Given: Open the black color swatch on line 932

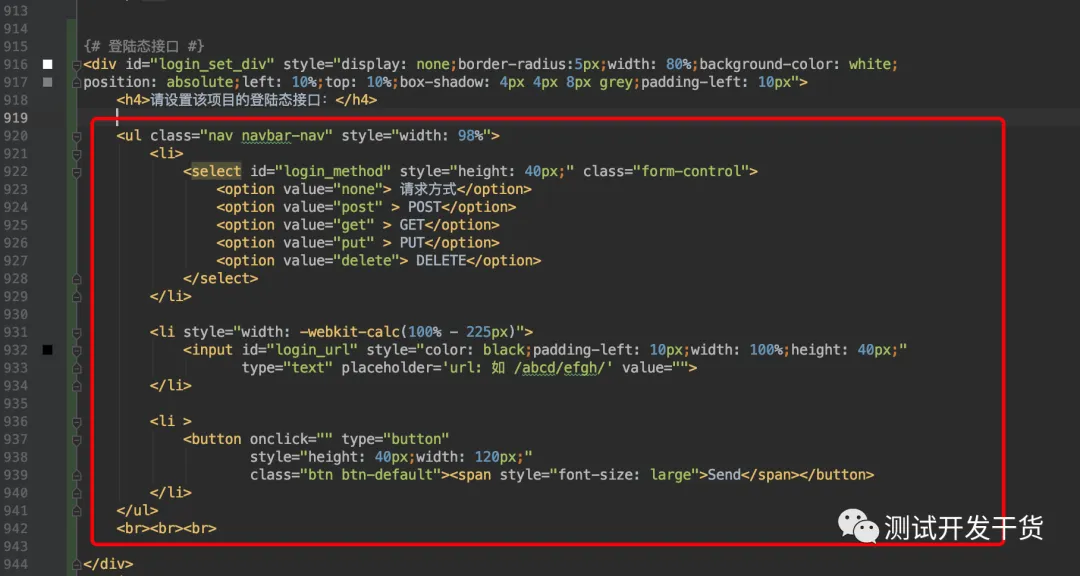Looking at the screenshot, I should 48,350.
